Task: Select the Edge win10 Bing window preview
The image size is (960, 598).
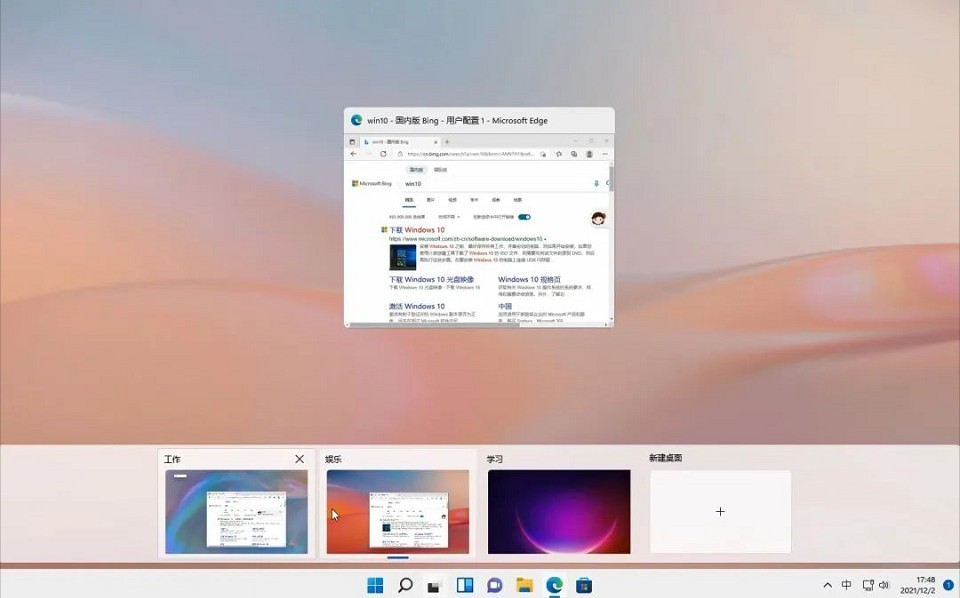Action: (479, 229)
